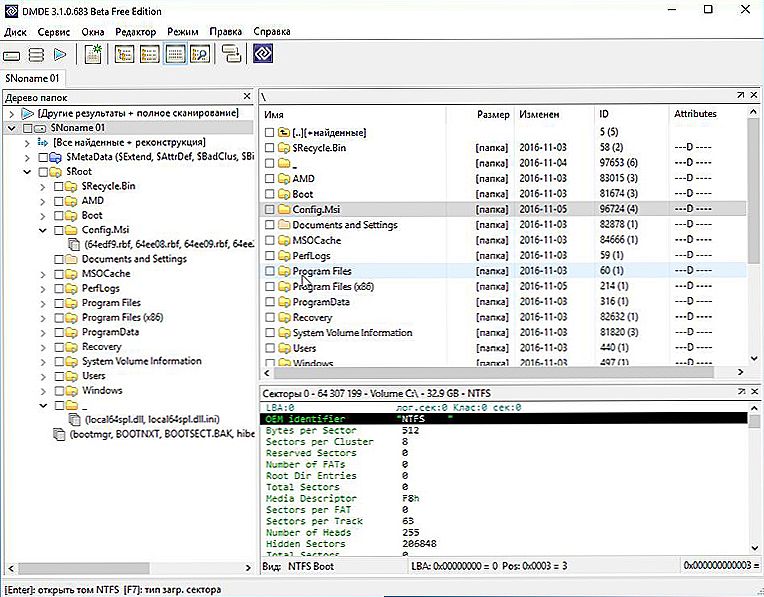
Task: Expand the other results full scan node
Action: coord(12,114)
